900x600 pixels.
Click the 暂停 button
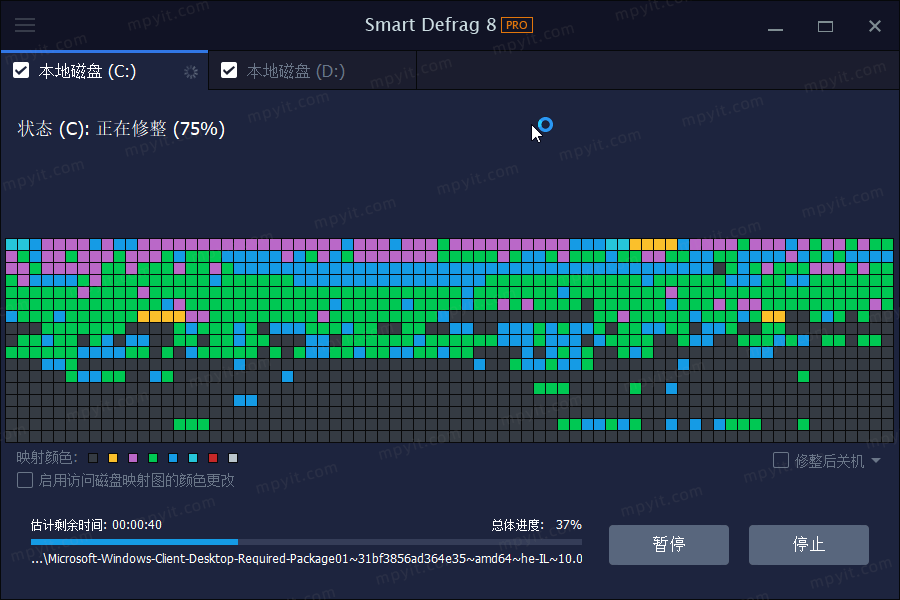(669, 544)
